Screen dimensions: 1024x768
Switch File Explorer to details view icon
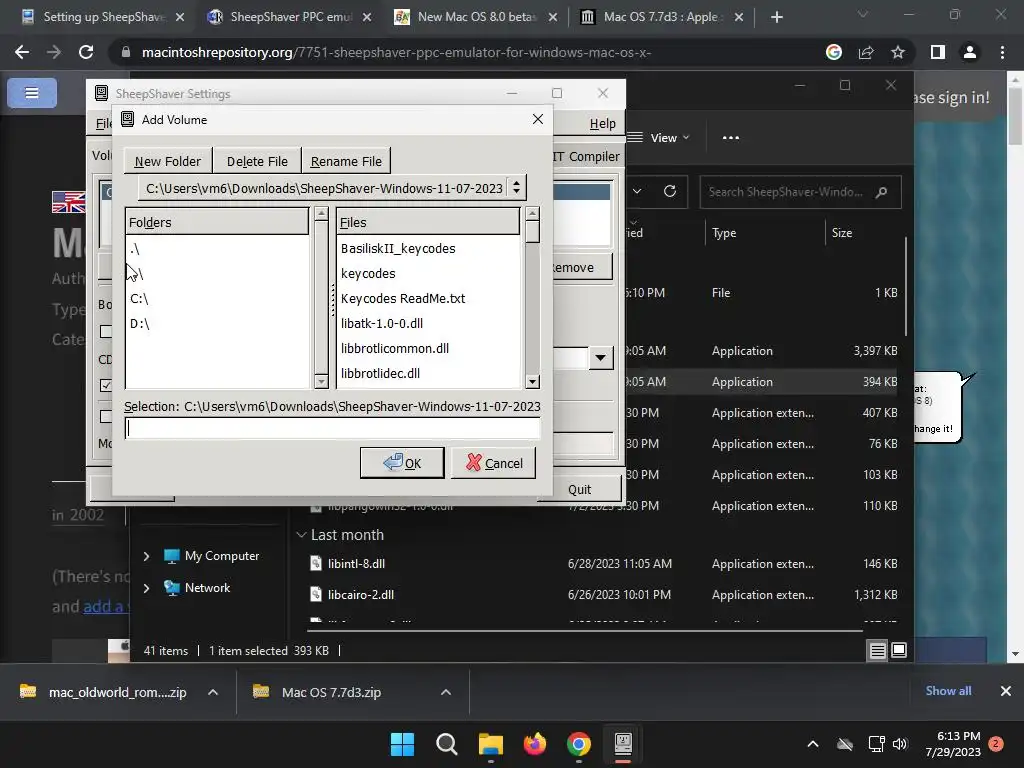tap(877, 650)
